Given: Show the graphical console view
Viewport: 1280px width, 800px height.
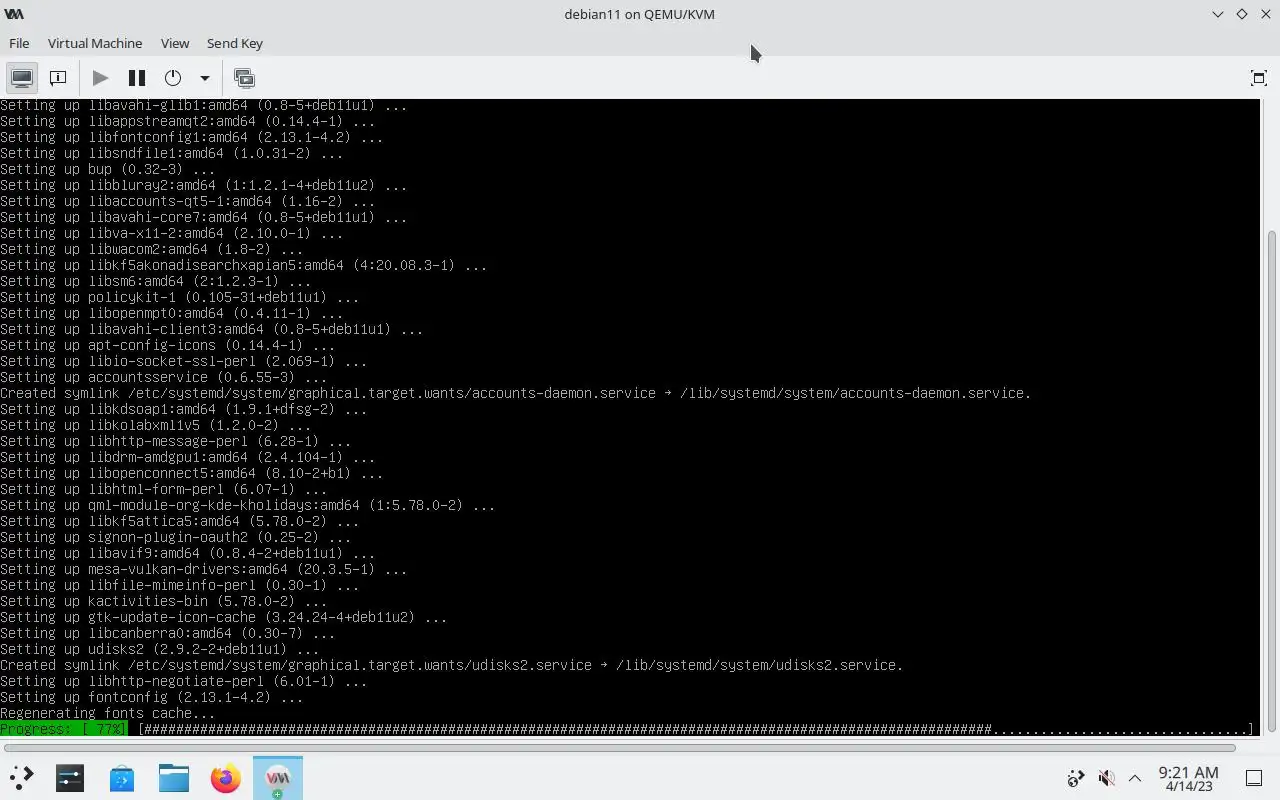Looking at the screenshot, I should tap(22, 78).
